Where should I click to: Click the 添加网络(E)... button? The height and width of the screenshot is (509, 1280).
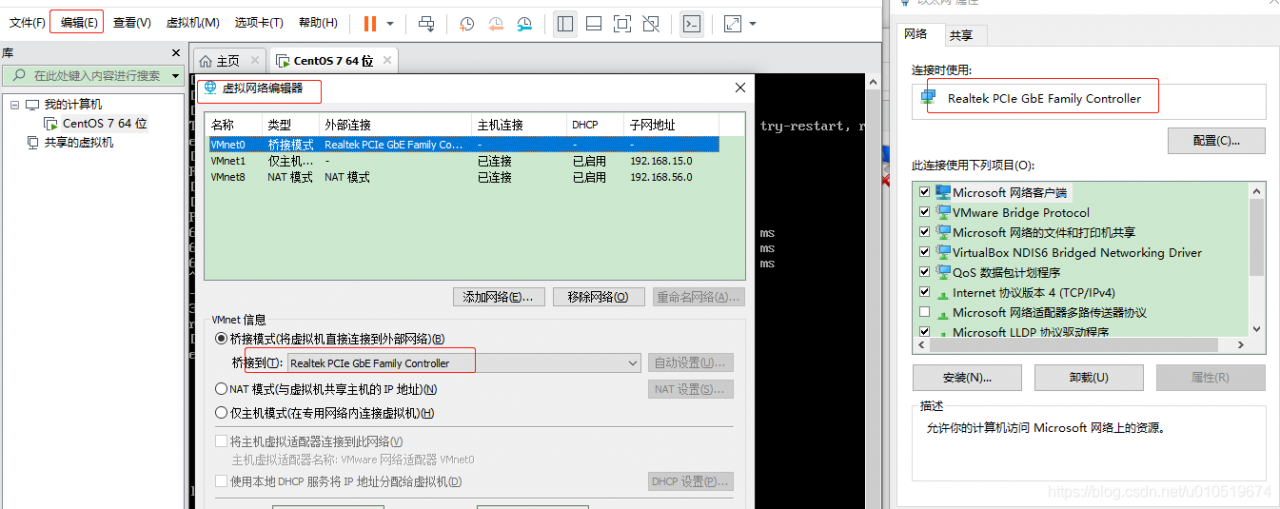pos(499,297)
